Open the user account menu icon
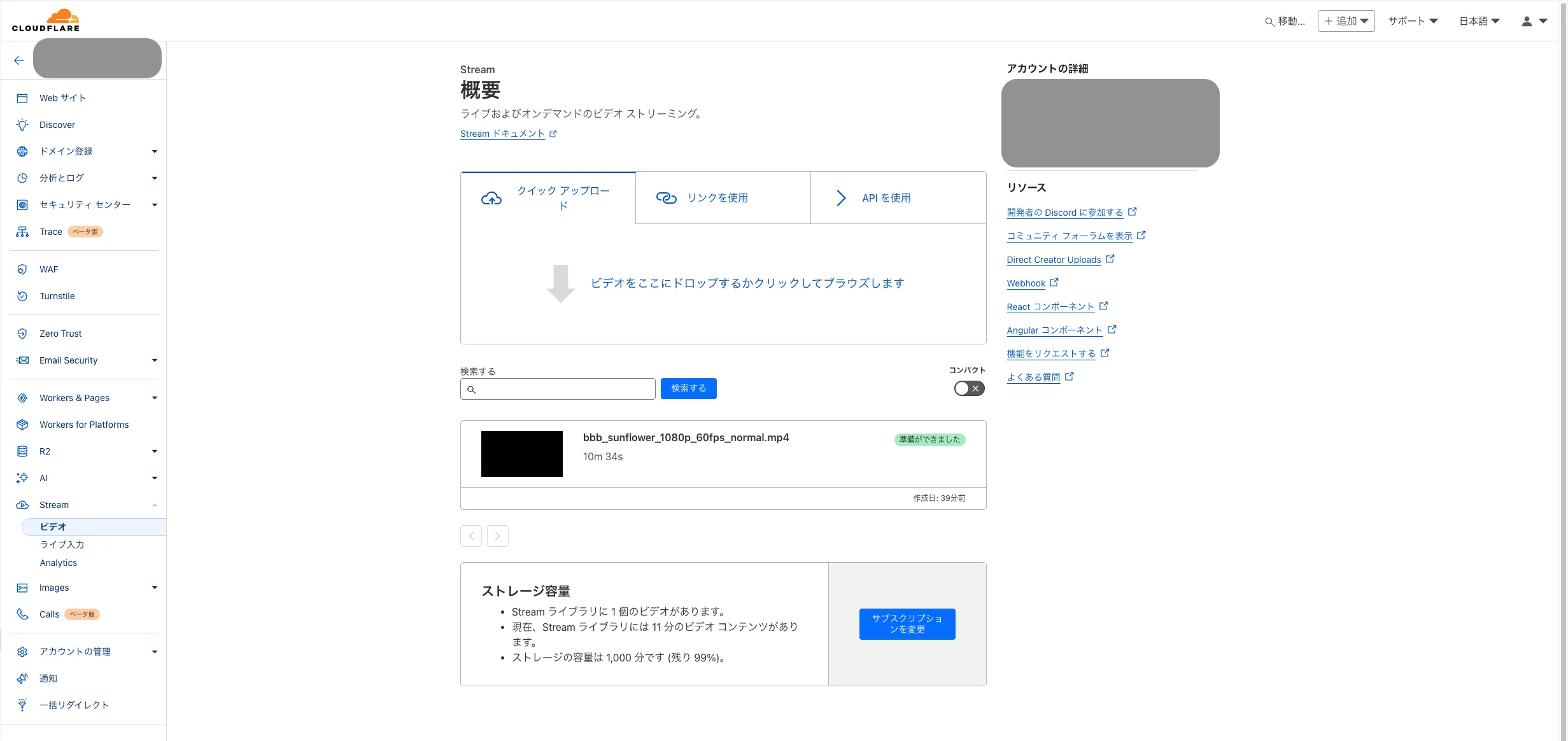Screen dimensions: 1568x741 pyautogui.click(x=1526, y=21)
